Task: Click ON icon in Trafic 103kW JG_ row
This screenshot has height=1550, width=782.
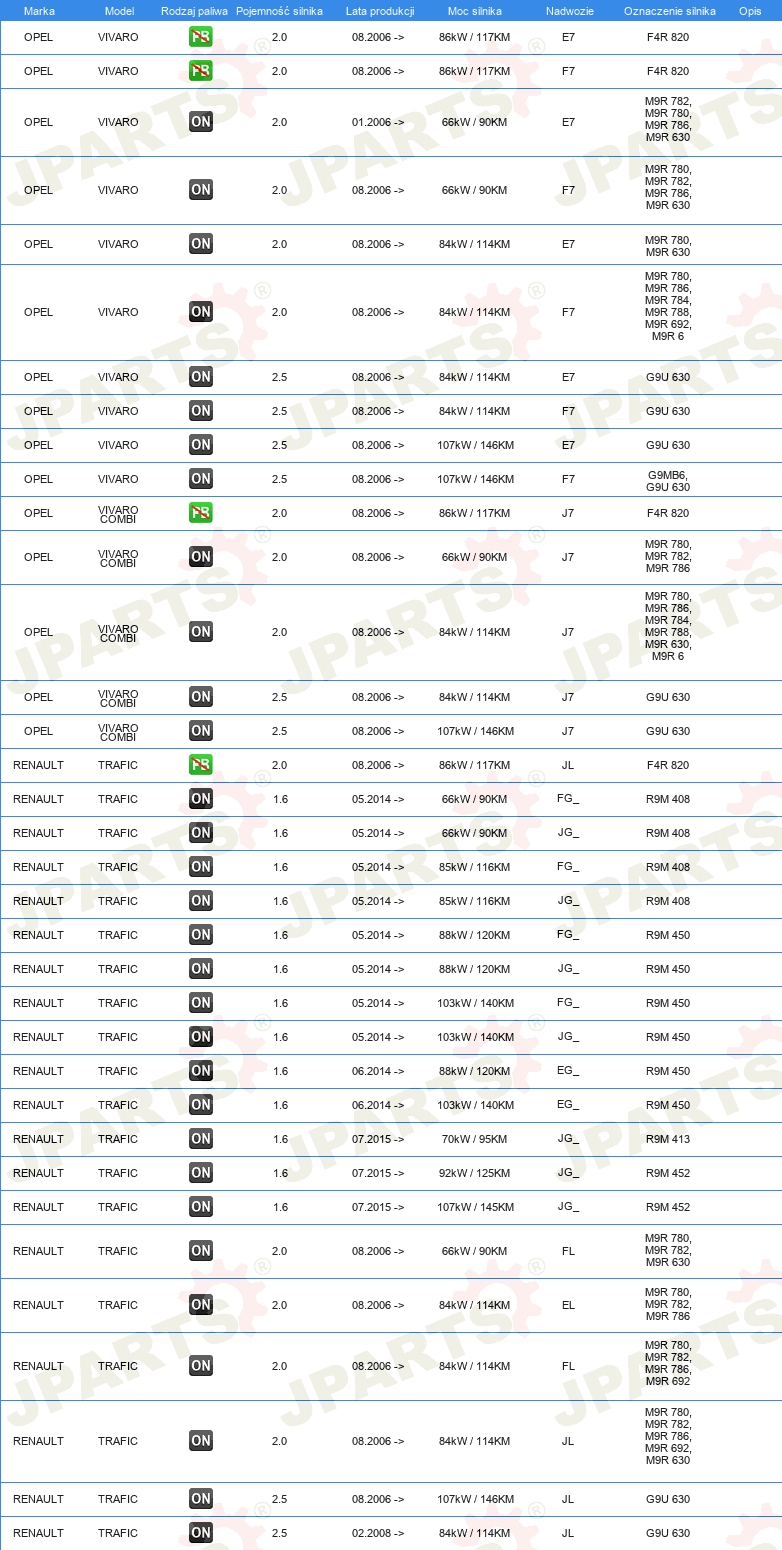Action: coord(201,1037)
